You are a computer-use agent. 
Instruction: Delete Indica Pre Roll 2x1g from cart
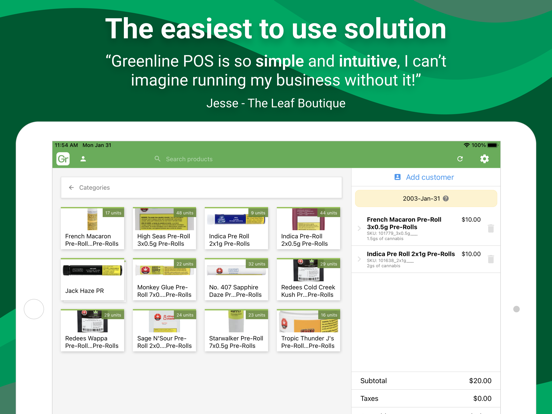coord(491,259)
